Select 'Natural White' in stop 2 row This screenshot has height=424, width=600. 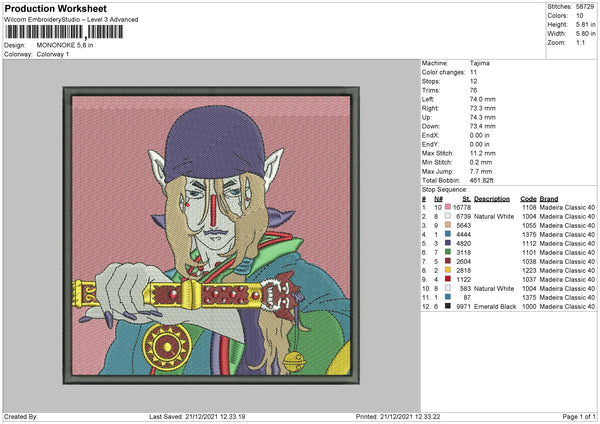click(x=494, y=216)
